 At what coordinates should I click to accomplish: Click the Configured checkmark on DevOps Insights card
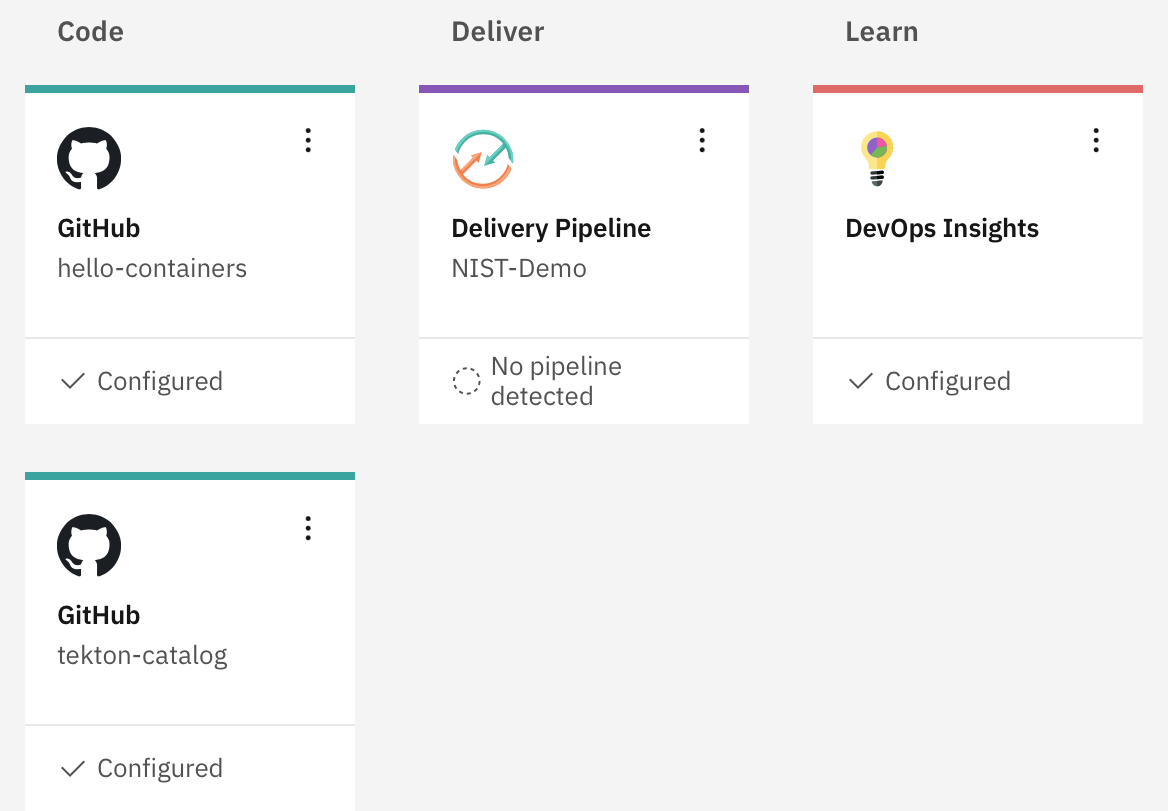pos(861,381)
